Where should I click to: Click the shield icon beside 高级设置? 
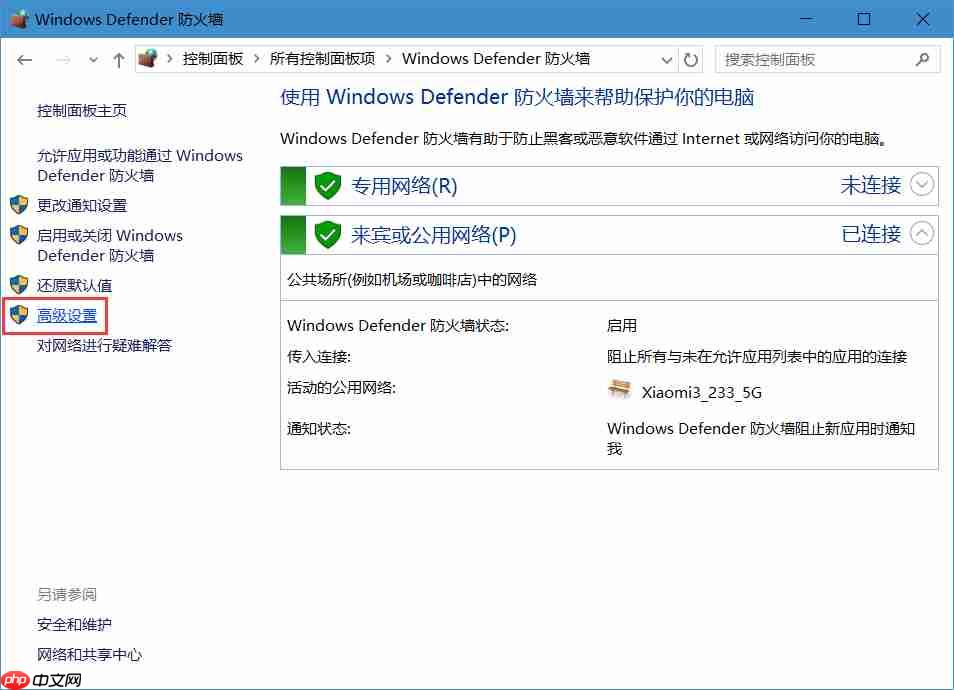coord(17,313)
